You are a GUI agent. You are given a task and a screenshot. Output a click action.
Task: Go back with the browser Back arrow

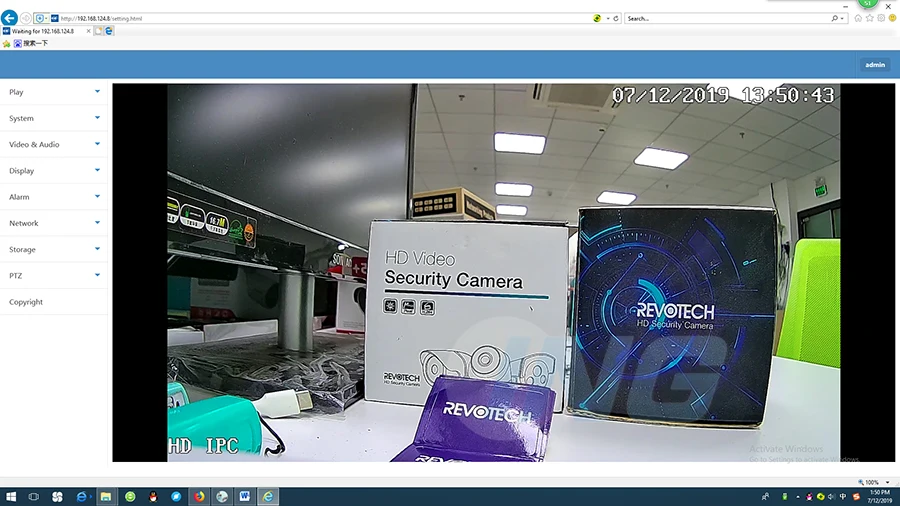(9, 18)
